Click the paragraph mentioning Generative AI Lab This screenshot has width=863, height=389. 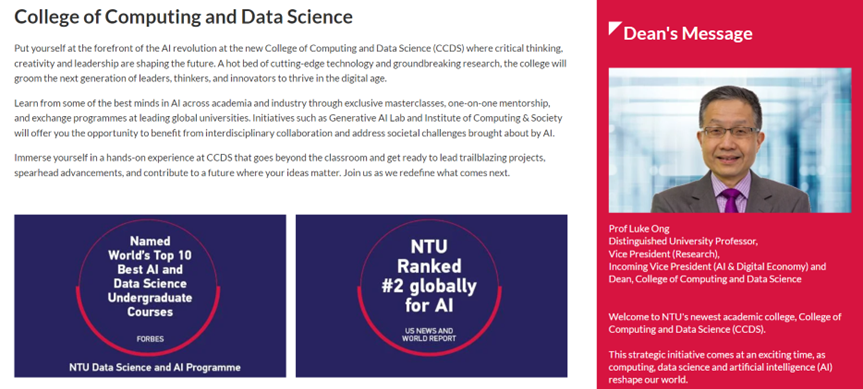tap(289, 118)
